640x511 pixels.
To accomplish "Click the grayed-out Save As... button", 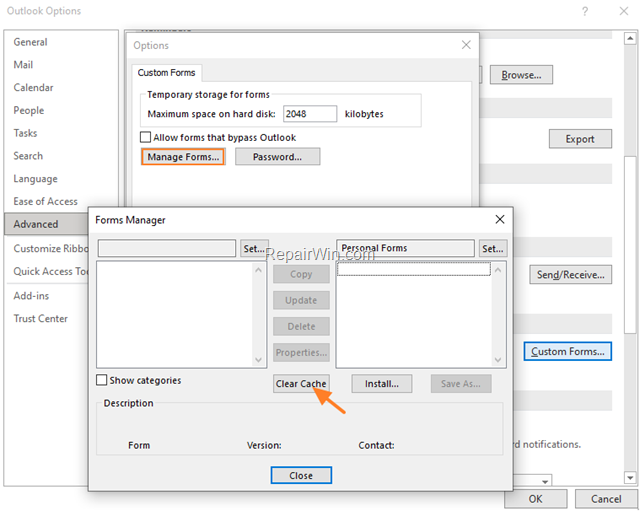I will click(x=461, y=384).
